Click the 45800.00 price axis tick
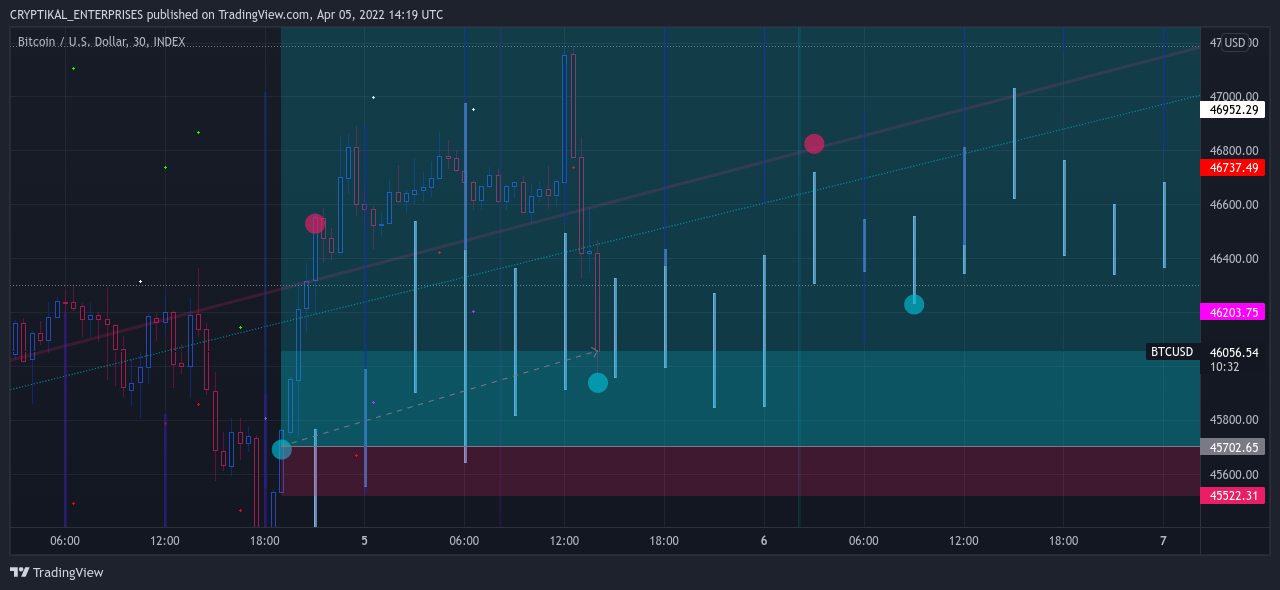This screenshot has width=1280, height=590. 1234,420
